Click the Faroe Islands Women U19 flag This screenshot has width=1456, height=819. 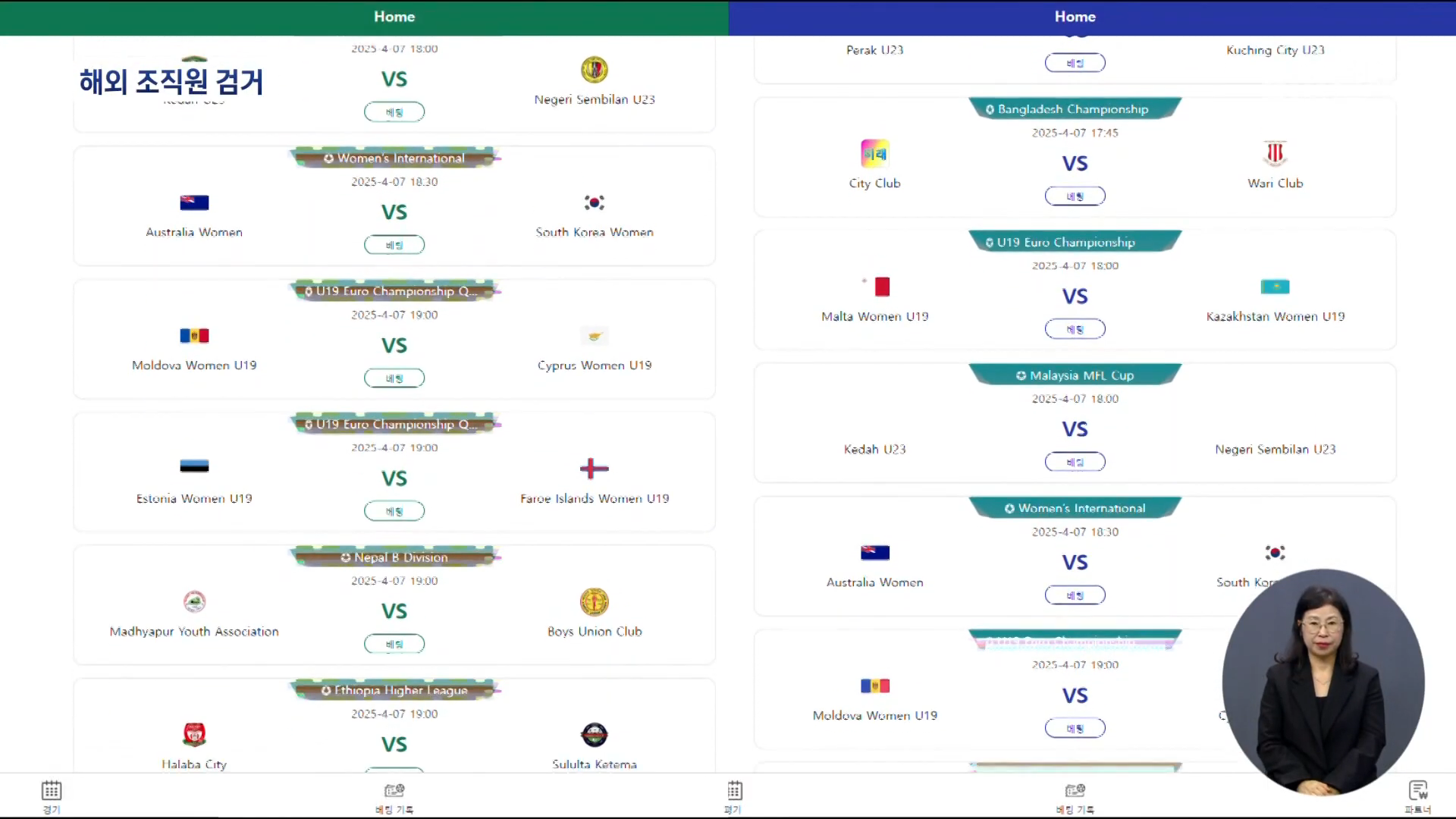(595, 469)
